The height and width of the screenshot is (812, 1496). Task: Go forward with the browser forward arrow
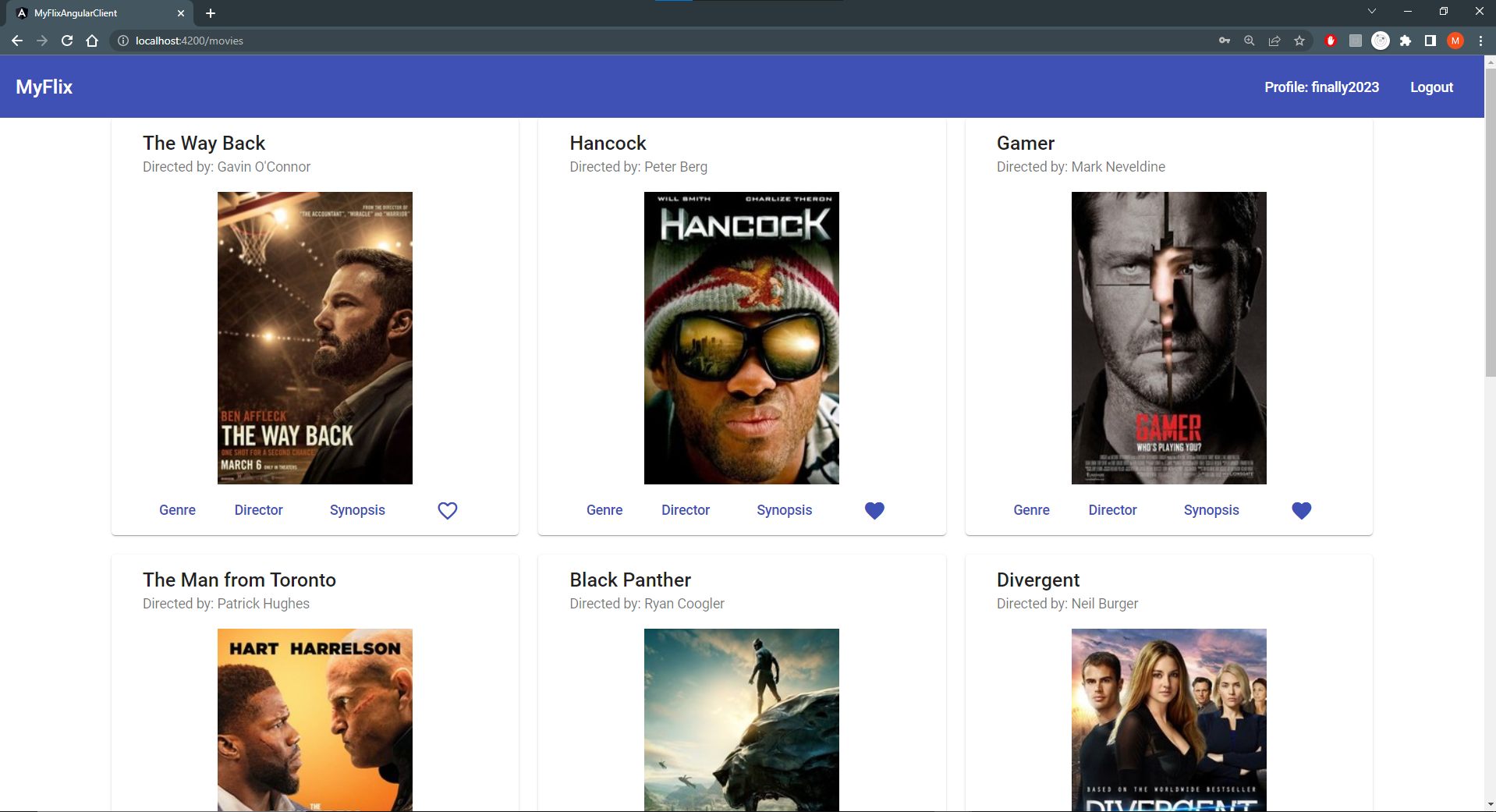coord(42,41)
